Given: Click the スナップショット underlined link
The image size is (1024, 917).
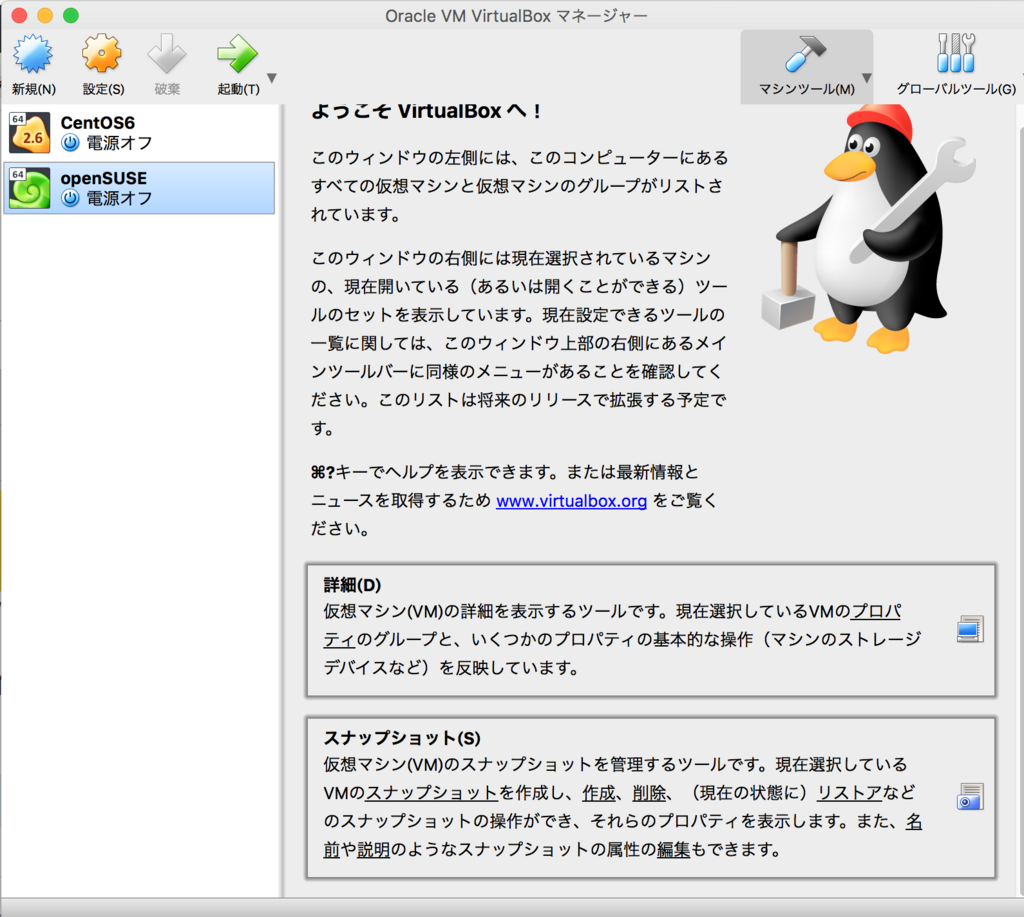Looking at the screenshot, I should click(x=432, y=793).
